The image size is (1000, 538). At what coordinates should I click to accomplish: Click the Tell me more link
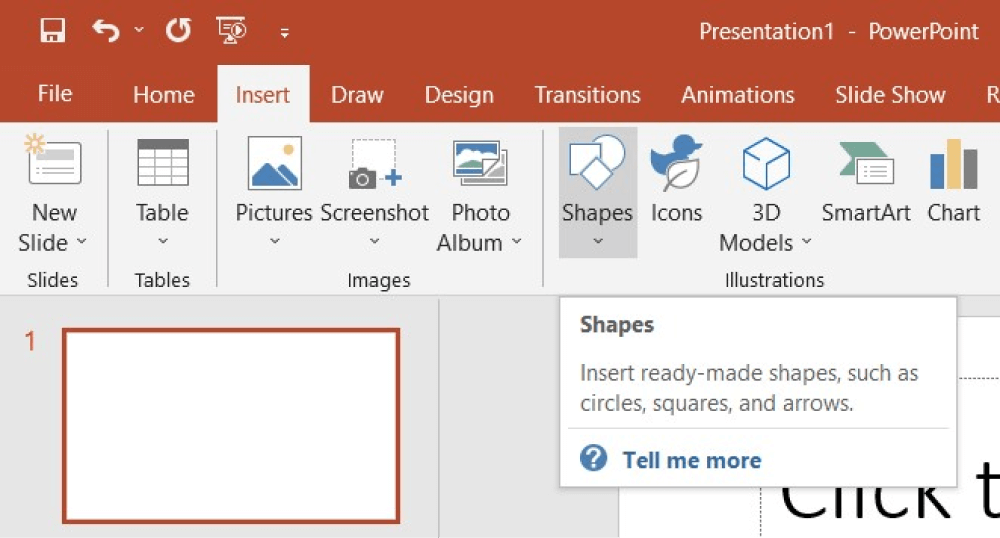[x=691, y=460]
